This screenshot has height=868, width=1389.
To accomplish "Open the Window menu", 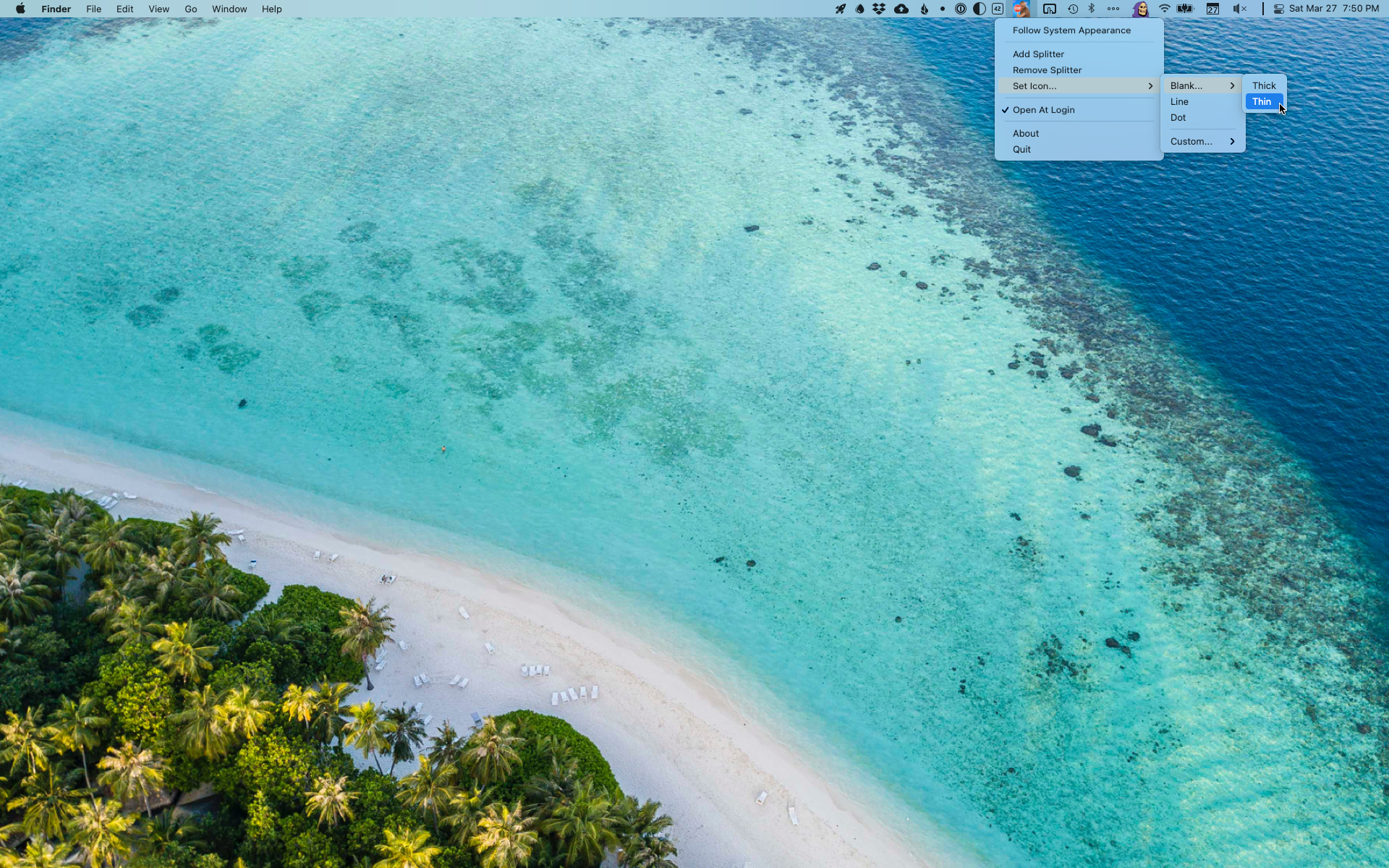I will pos(229,9).
